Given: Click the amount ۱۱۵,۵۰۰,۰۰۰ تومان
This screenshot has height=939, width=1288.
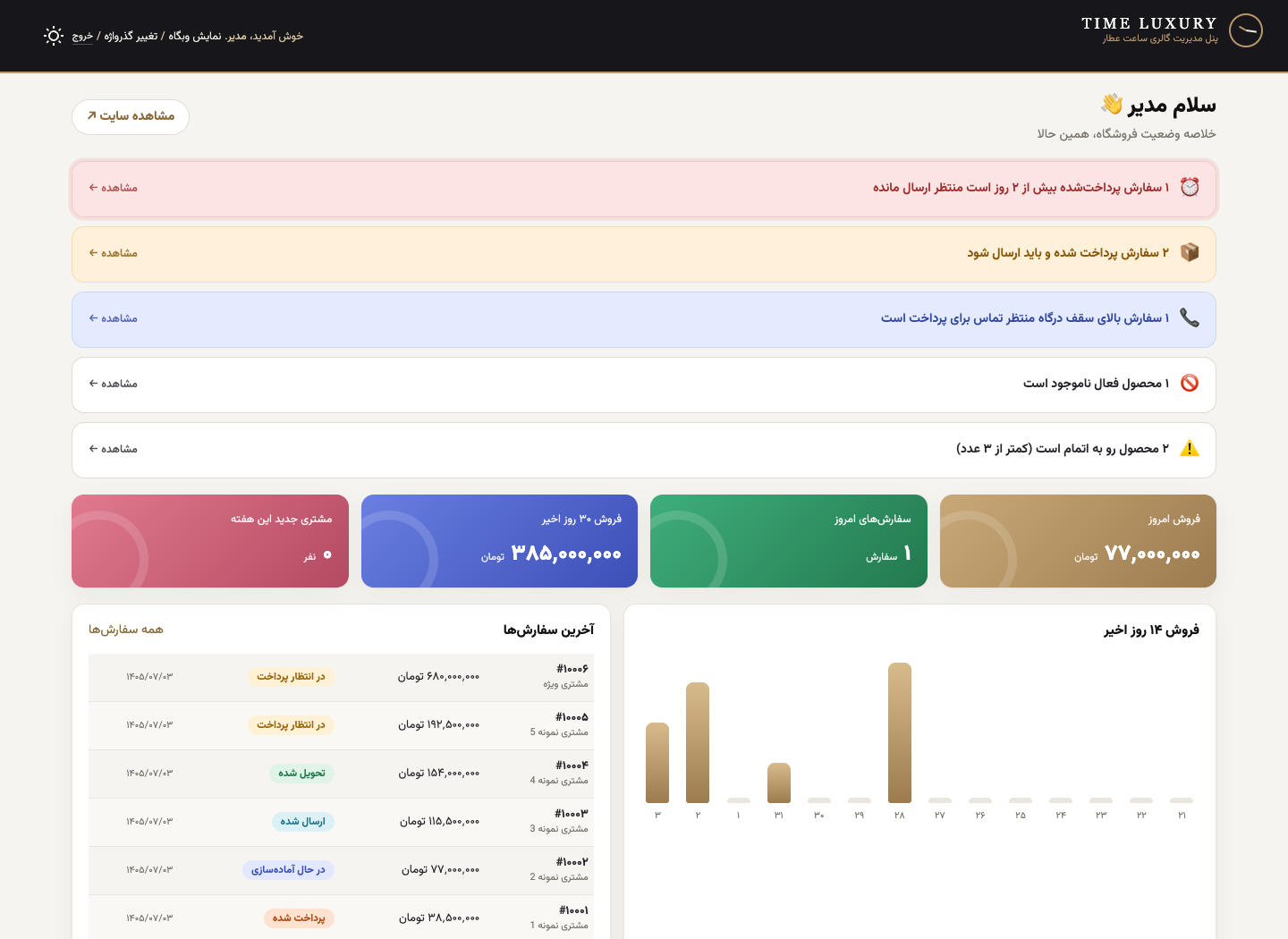Looking at the screenshot, I should [x=440, y=822].
